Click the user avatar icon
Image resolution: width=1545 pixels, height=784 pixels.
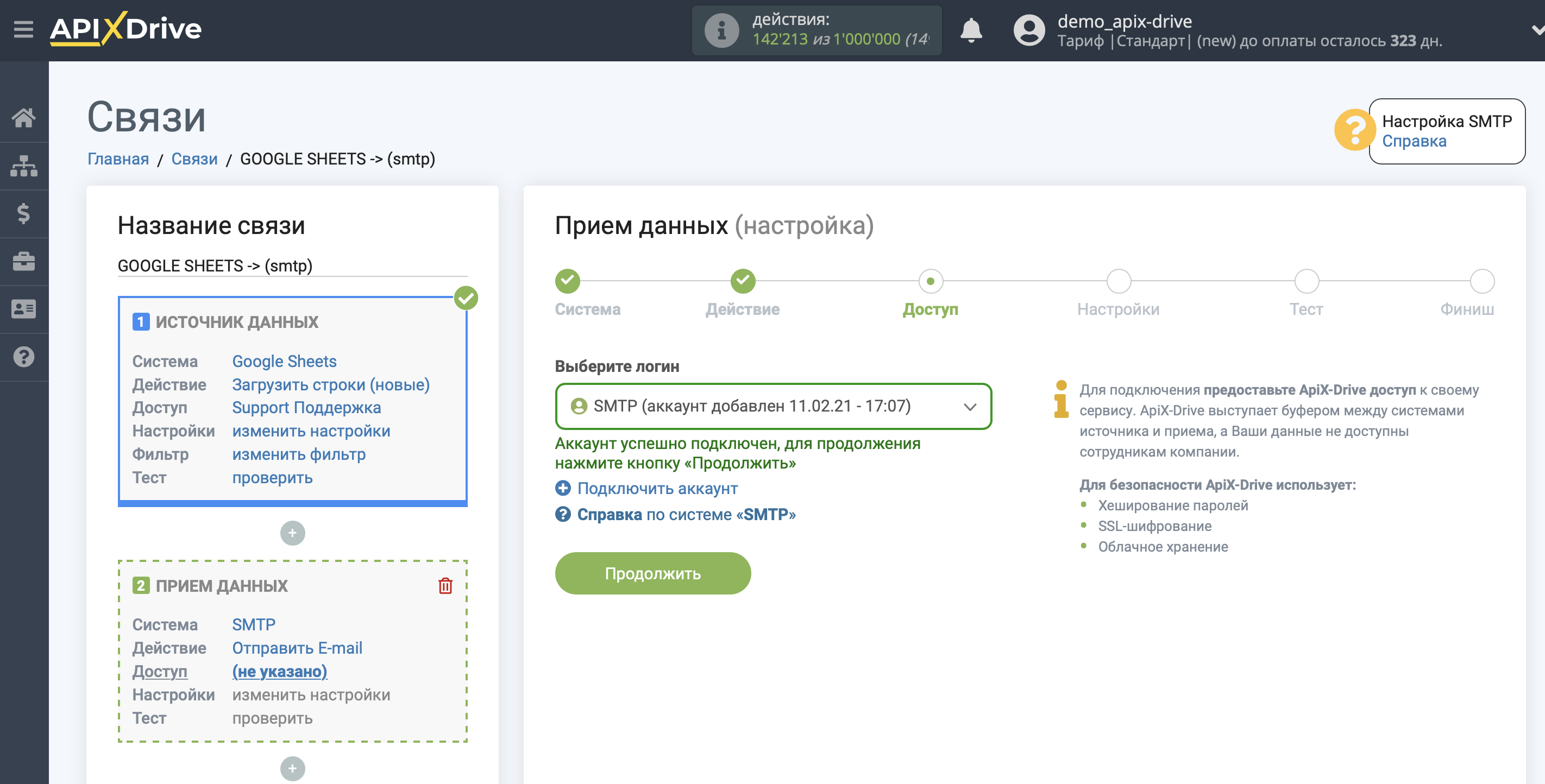click(x=1028, y=30)
